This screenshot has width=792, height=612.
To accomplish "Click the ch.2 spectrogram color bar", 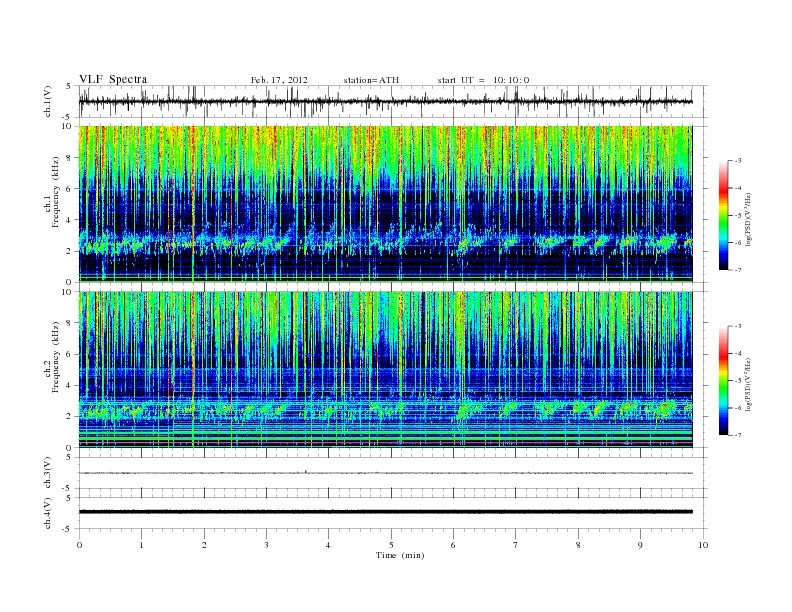I will 723,380.
